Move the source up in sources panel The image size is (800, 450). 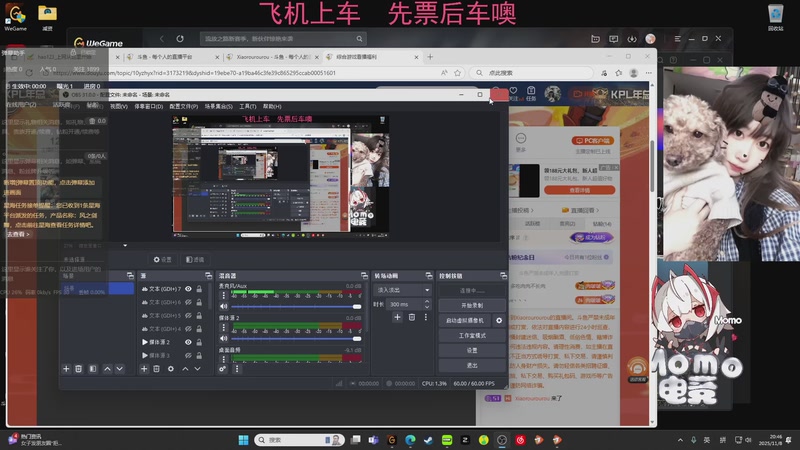tap(185, 369)
